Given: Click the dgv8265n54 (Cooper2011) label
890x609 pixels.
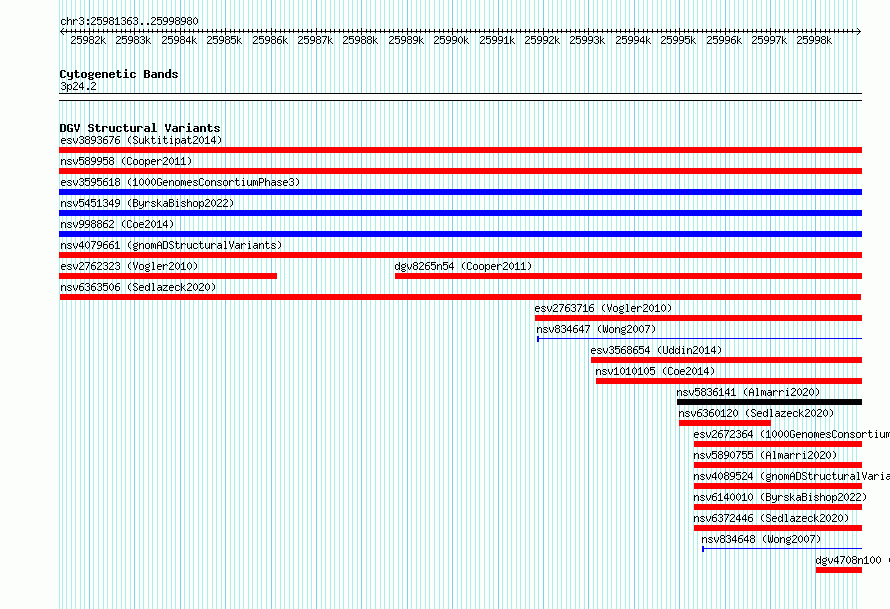Looking at the screenshot, I should (x=463, y=266).
